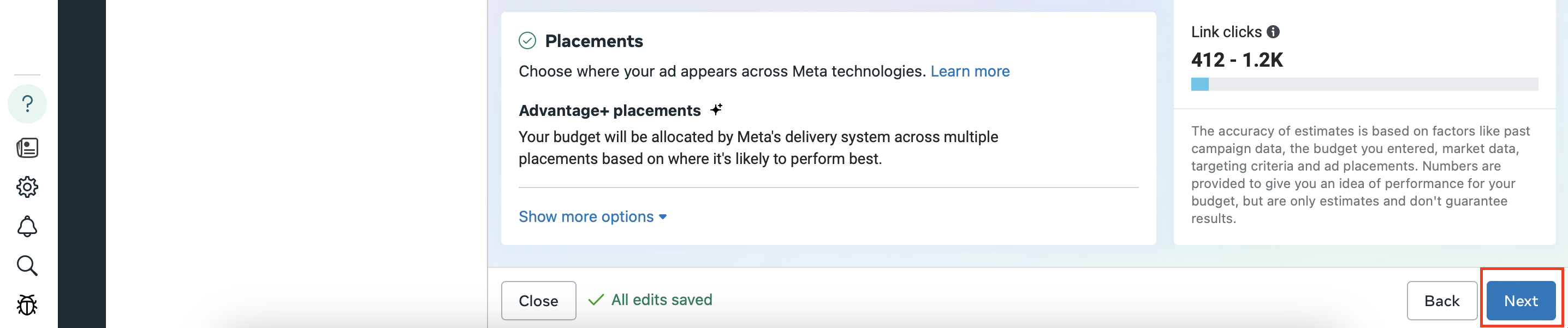Click the Advantage+ placements label
Image resolution: width=1568 pixels, height=328 pixels.
pos(609,110)
